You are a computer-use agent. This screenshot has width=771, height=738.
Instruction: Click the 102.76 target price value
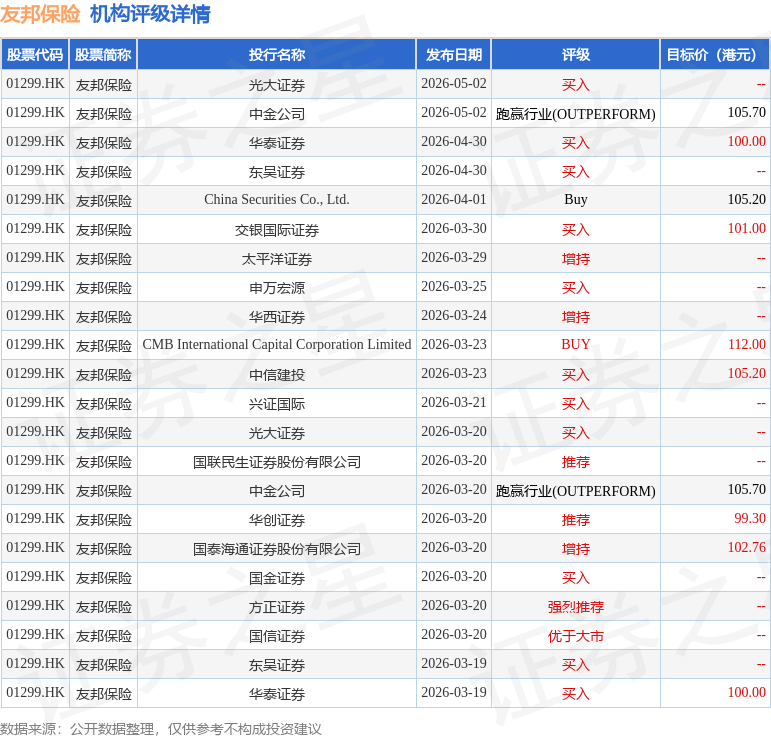click(746, 547)
